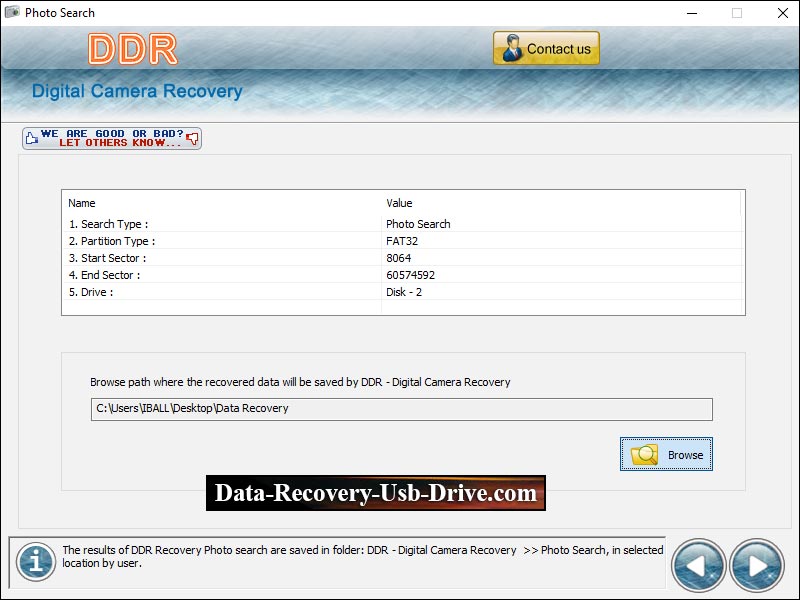
Task: Click the '60574592' end sector value
Action: pos(410,275)
